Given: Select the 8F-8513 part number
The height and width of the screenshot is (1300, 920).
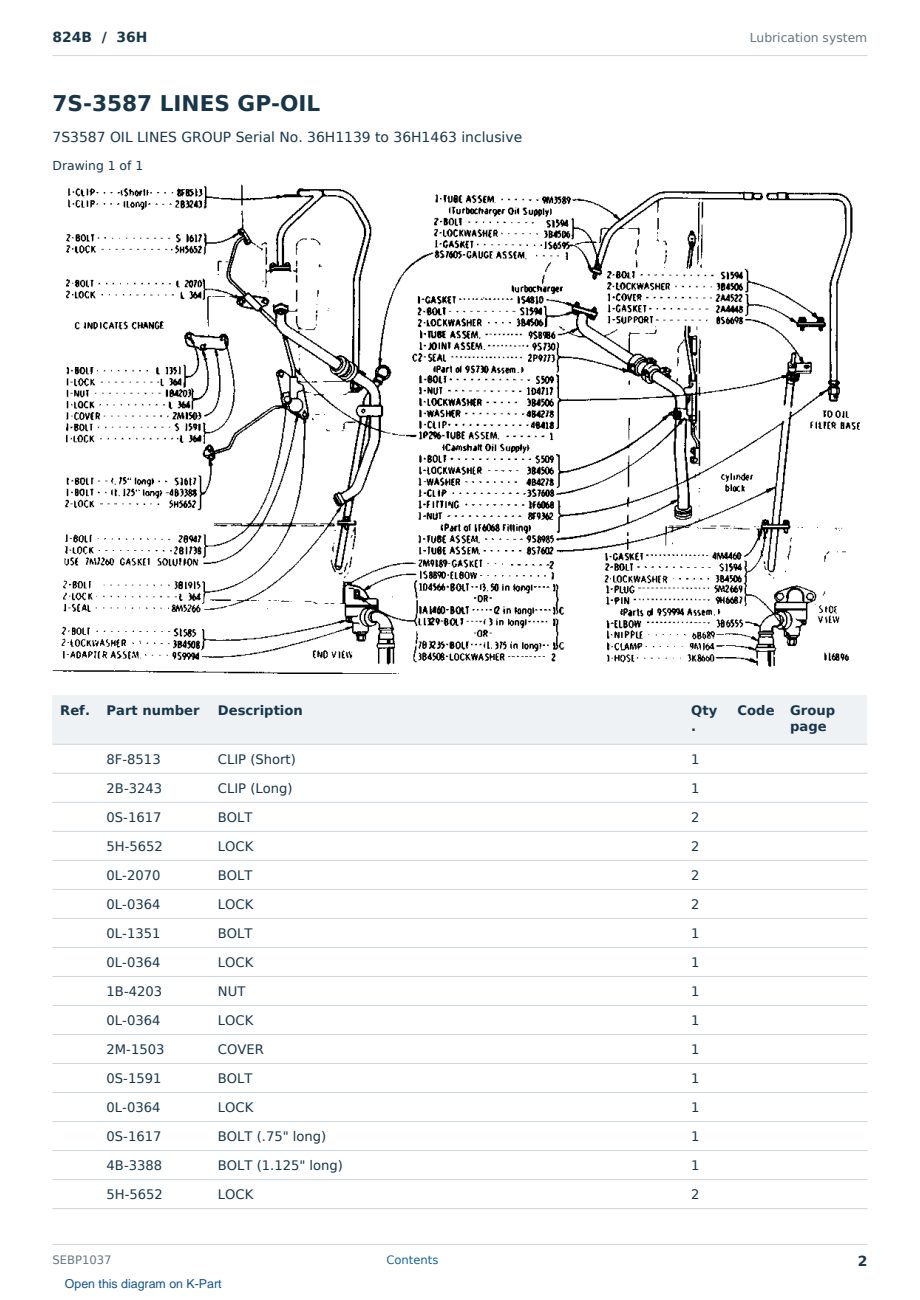Looking at the screenshot, I should [x=133, y=759].
